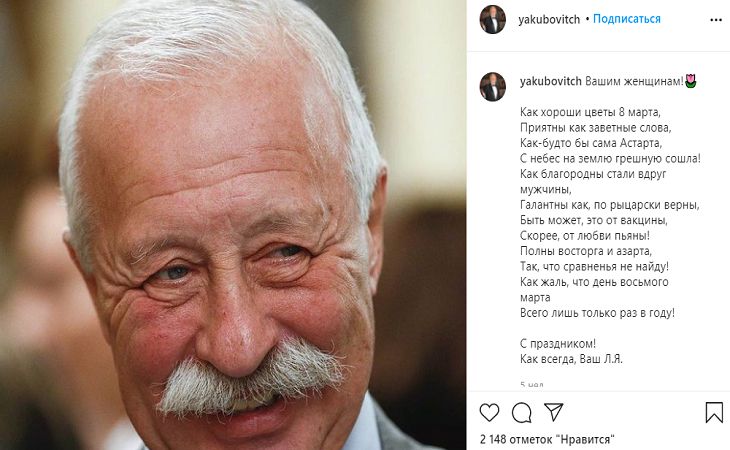Open comments with the speech bubble icon
The width and height of the screenshot is (730, 450).
point(521,413)
